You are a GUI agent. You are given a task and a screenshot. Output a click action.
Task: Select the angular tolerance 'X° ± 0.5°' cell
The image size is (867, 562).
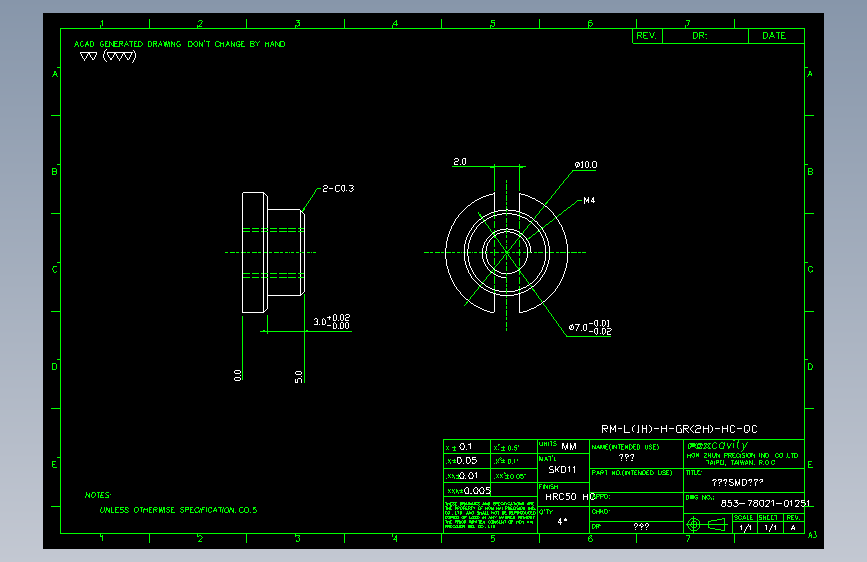514,446
